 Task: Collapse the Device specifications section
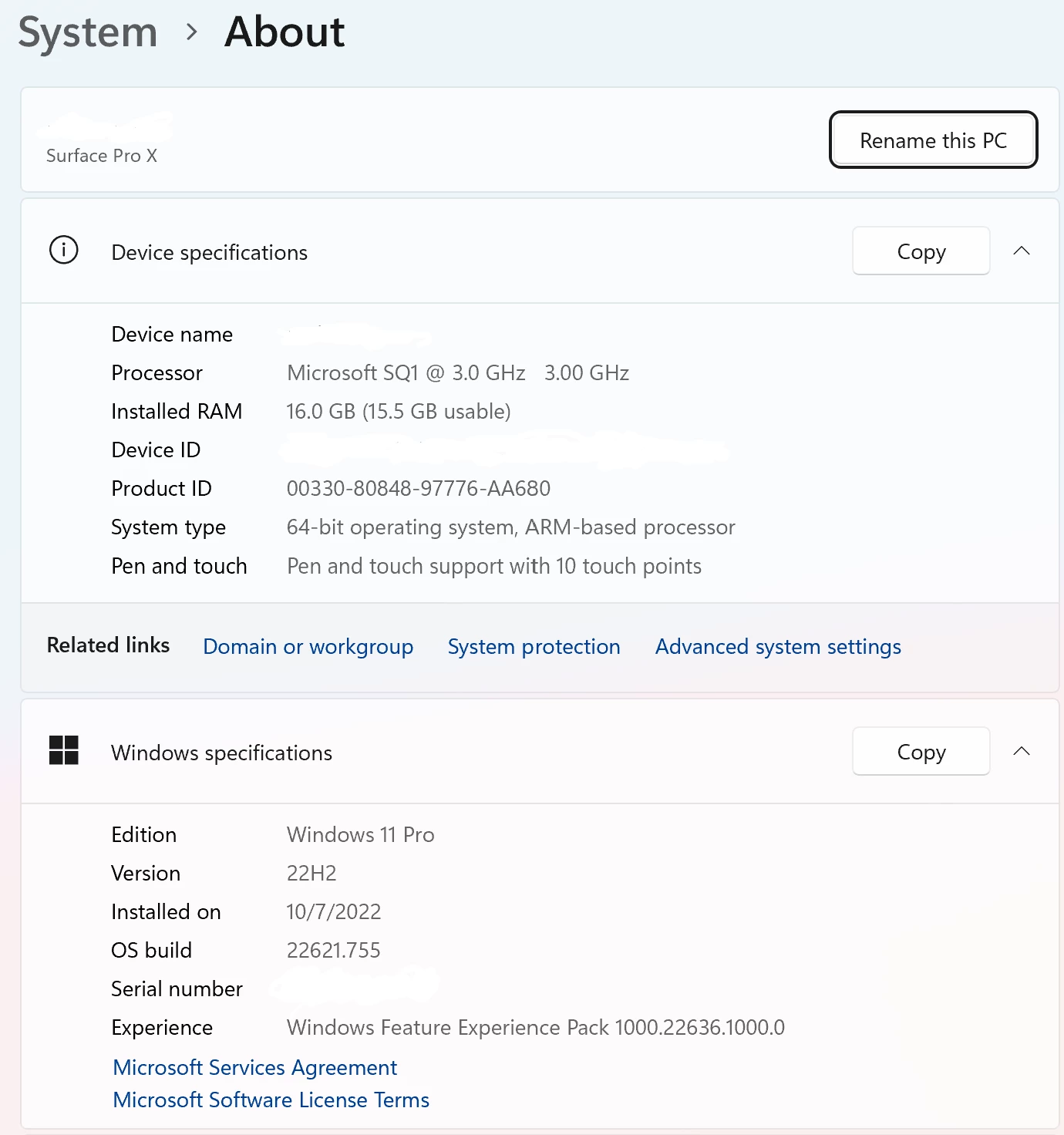[x=1021, y=251]
